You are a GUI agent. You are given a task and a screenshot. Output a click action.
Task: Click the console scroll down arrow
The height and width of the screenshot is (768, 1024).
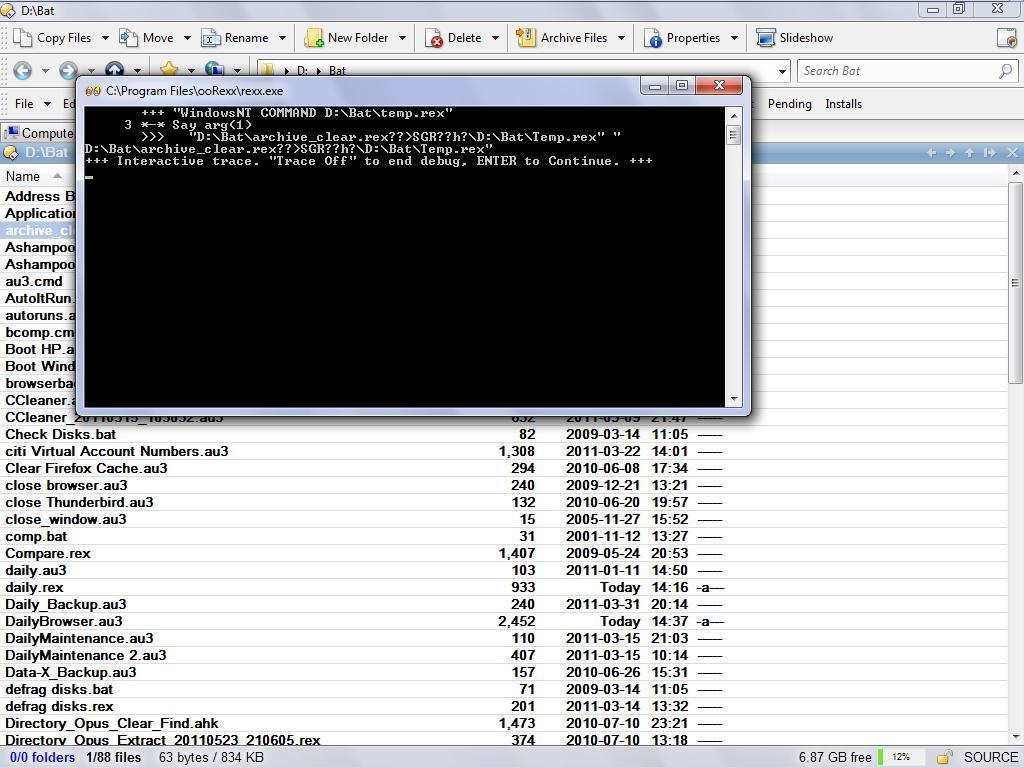point(733,398)
